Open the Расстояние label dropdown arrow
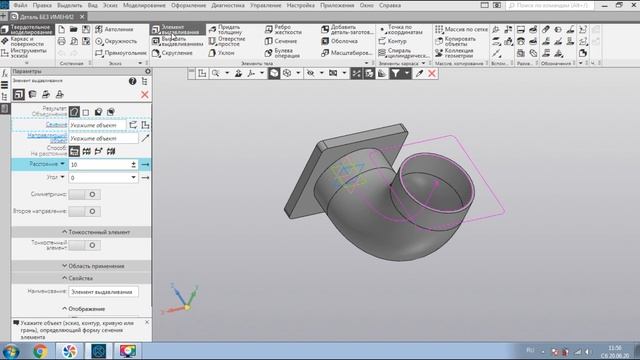The image size is (640, 360). pyautogui.click(x=62, y=164)
